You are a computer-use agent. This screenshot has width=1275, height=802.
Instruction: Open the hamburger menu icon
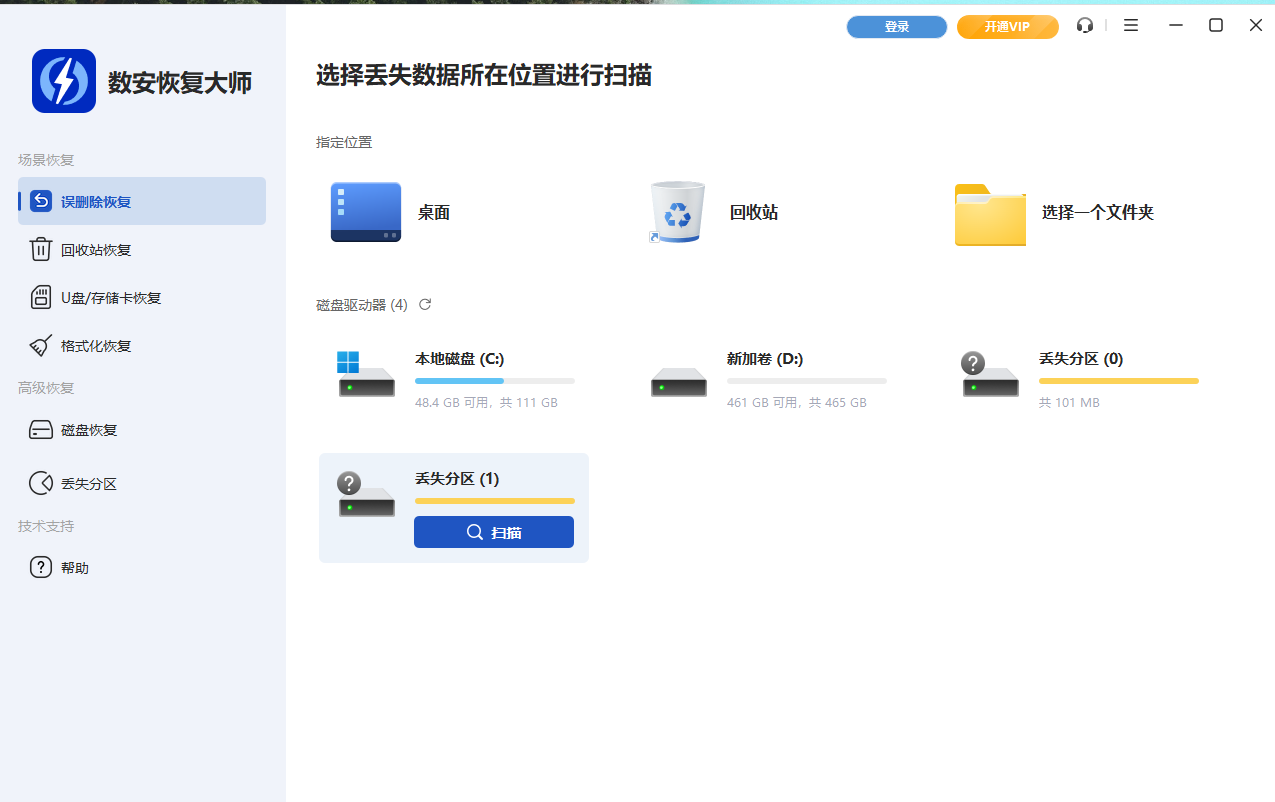[x=1131, y=26]
